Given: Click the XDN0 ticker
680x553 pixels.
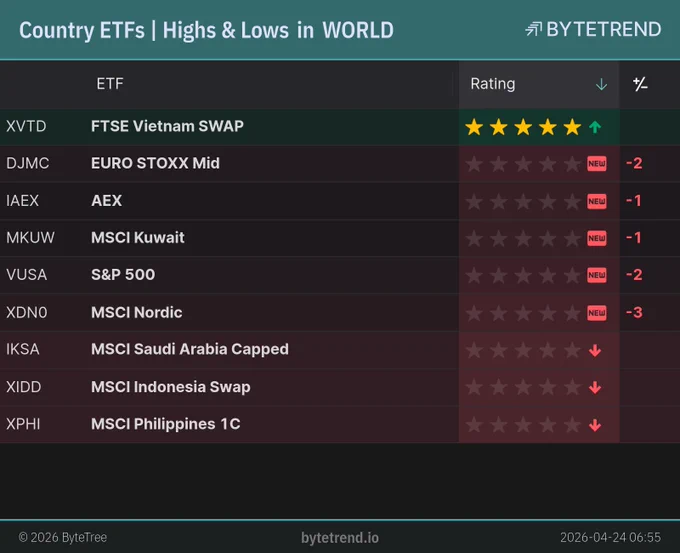Looking at the screenshot, I should 26,312.
